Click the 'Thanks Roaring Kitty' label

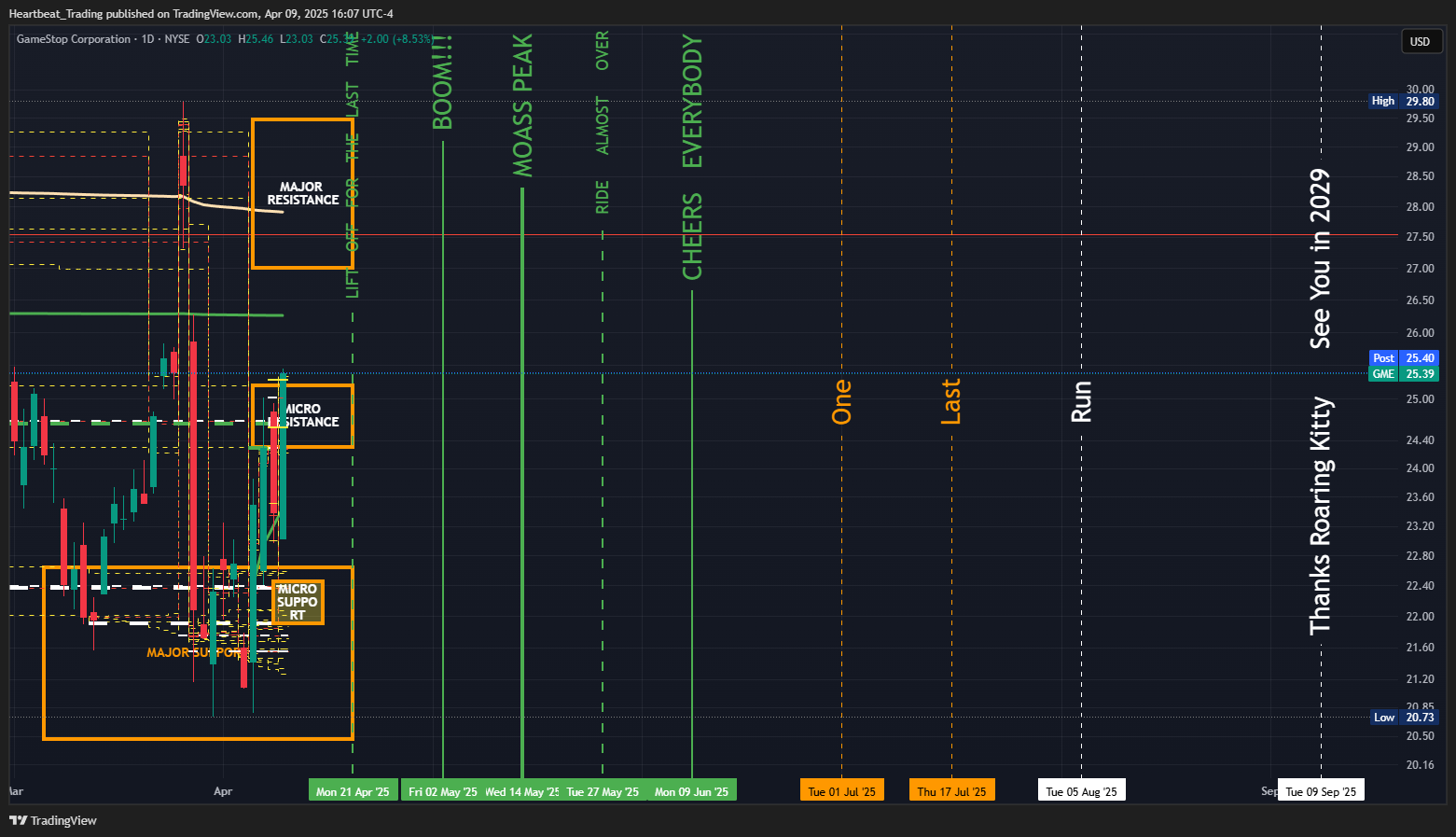click(1320, 516)
